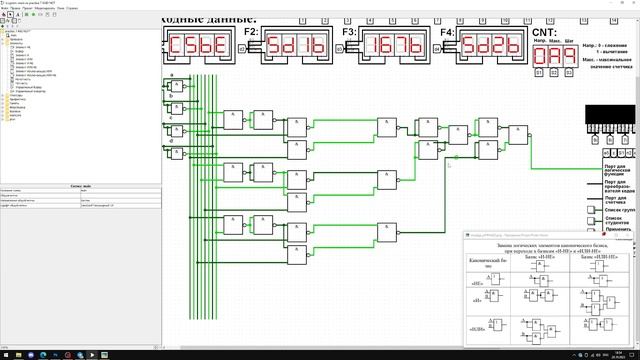This screenshot has height=360, width=640.
Task: Select the Управляемый инвертор tree item
Action: click(x=31, y=91)
